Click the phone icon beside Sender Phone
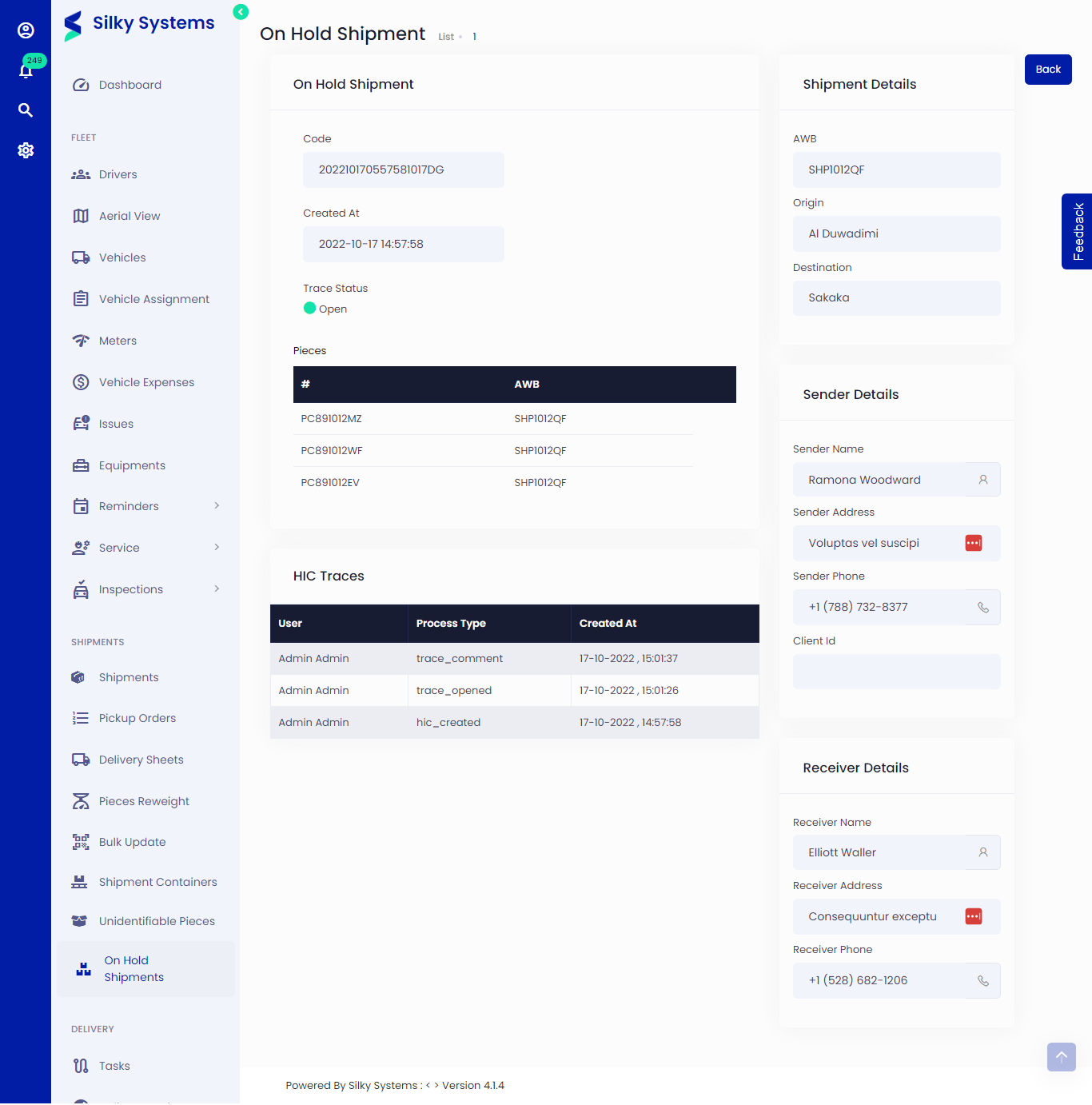Viewport: 1092px width, 1105px height. [x=982, y=607]
